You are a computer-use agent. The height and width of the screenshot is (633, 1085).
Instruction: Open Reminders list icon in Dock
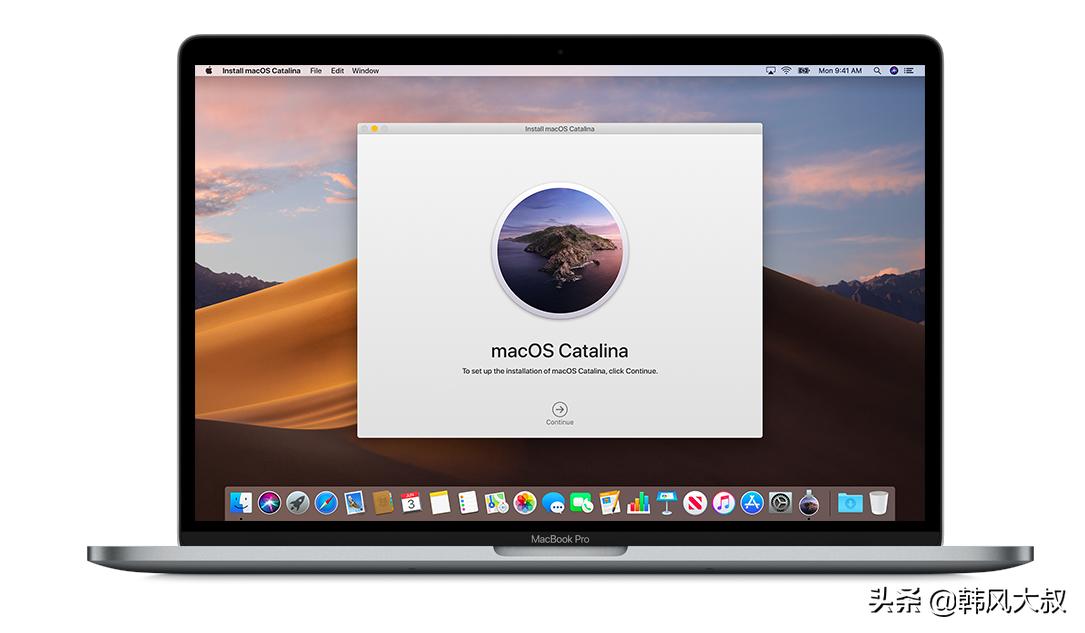tap(468, 503)
